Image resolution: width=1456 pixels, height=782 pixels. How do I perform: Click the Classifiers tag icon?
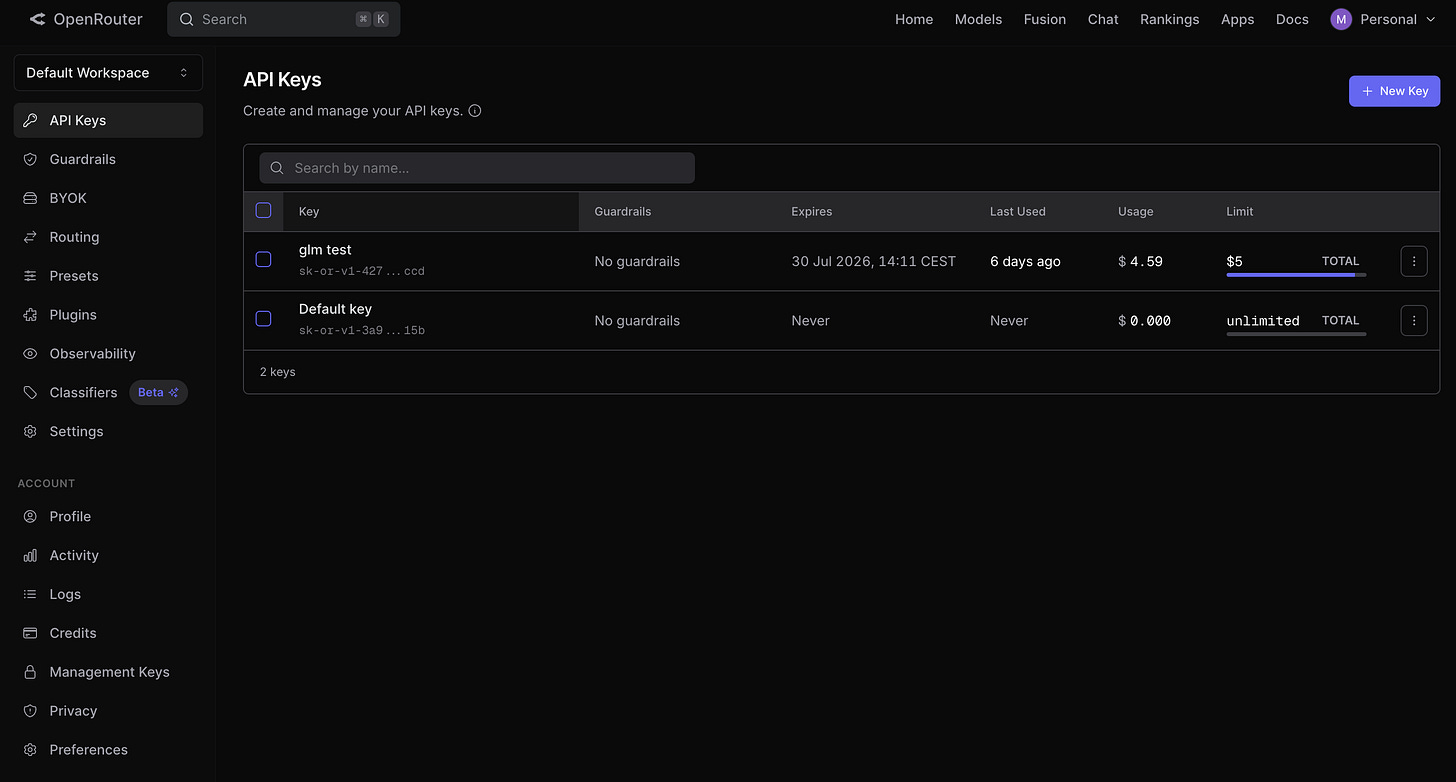tap(30, 393)
